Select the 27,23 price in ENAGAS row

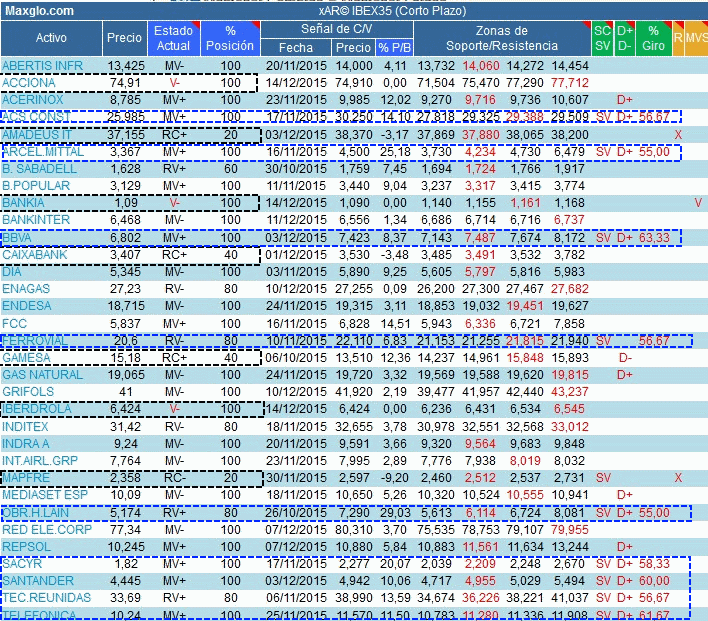coord(125,289)
